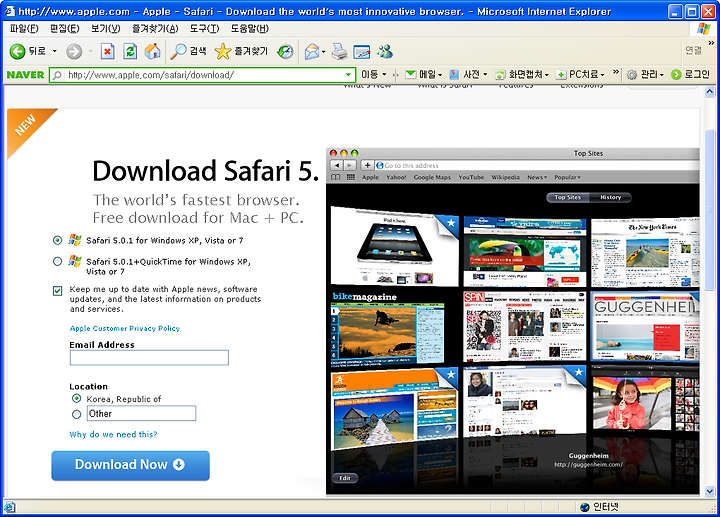Click the NAVER toolbar logo

click(x=25, y=74)
